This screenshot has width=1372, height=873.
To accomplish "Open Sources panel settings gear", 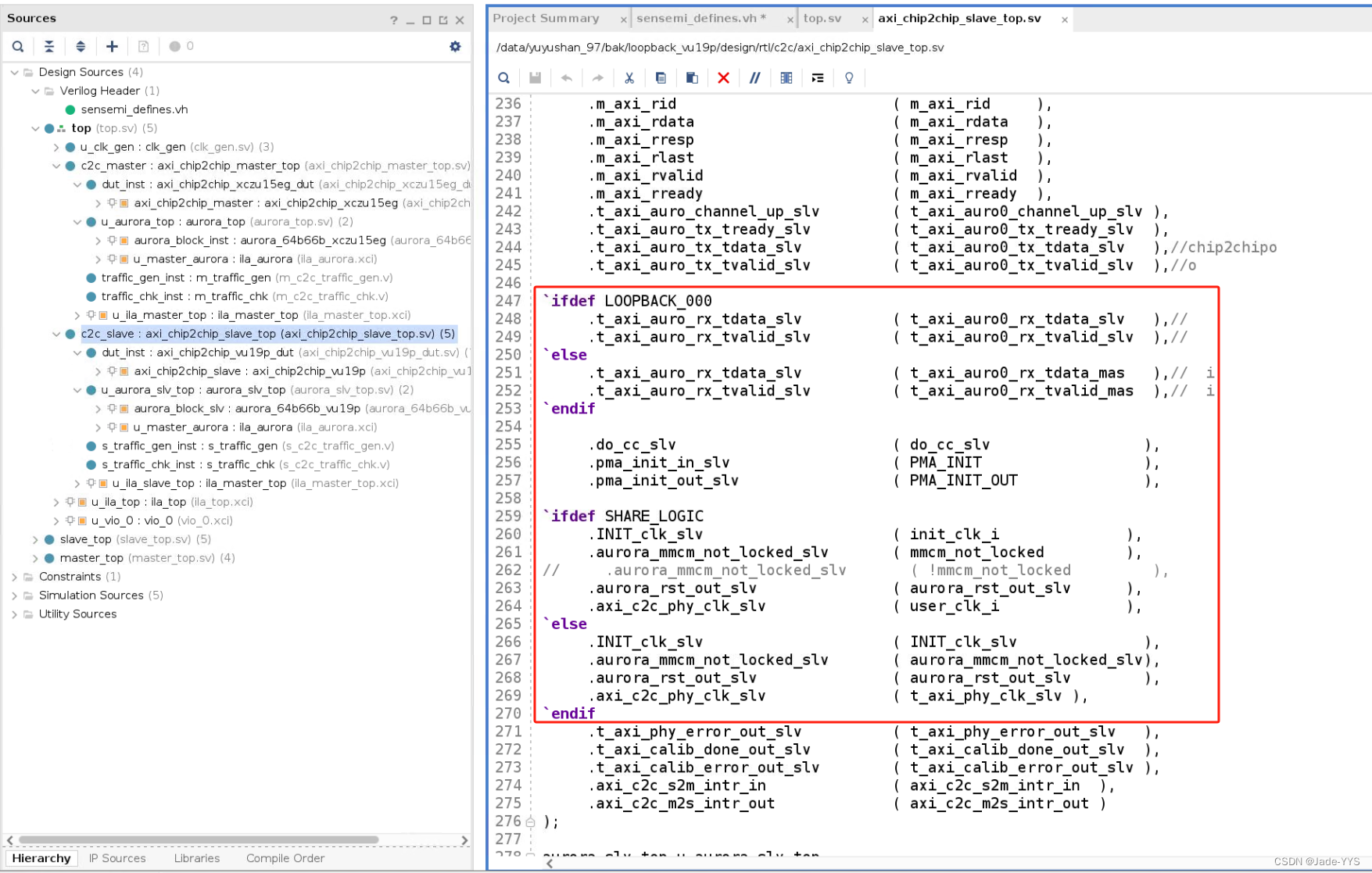I will click(x=455, y=46).
